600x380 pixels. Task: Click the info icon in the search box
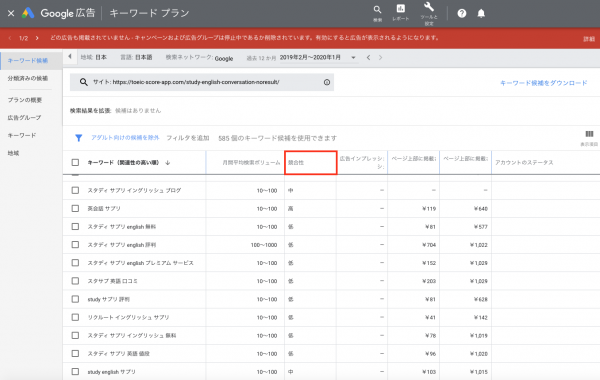click(327, 82)
